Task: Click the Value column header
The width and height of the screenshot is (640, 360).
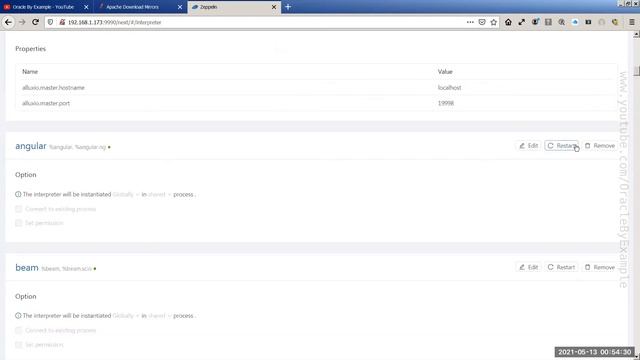Action: (445, 71)
